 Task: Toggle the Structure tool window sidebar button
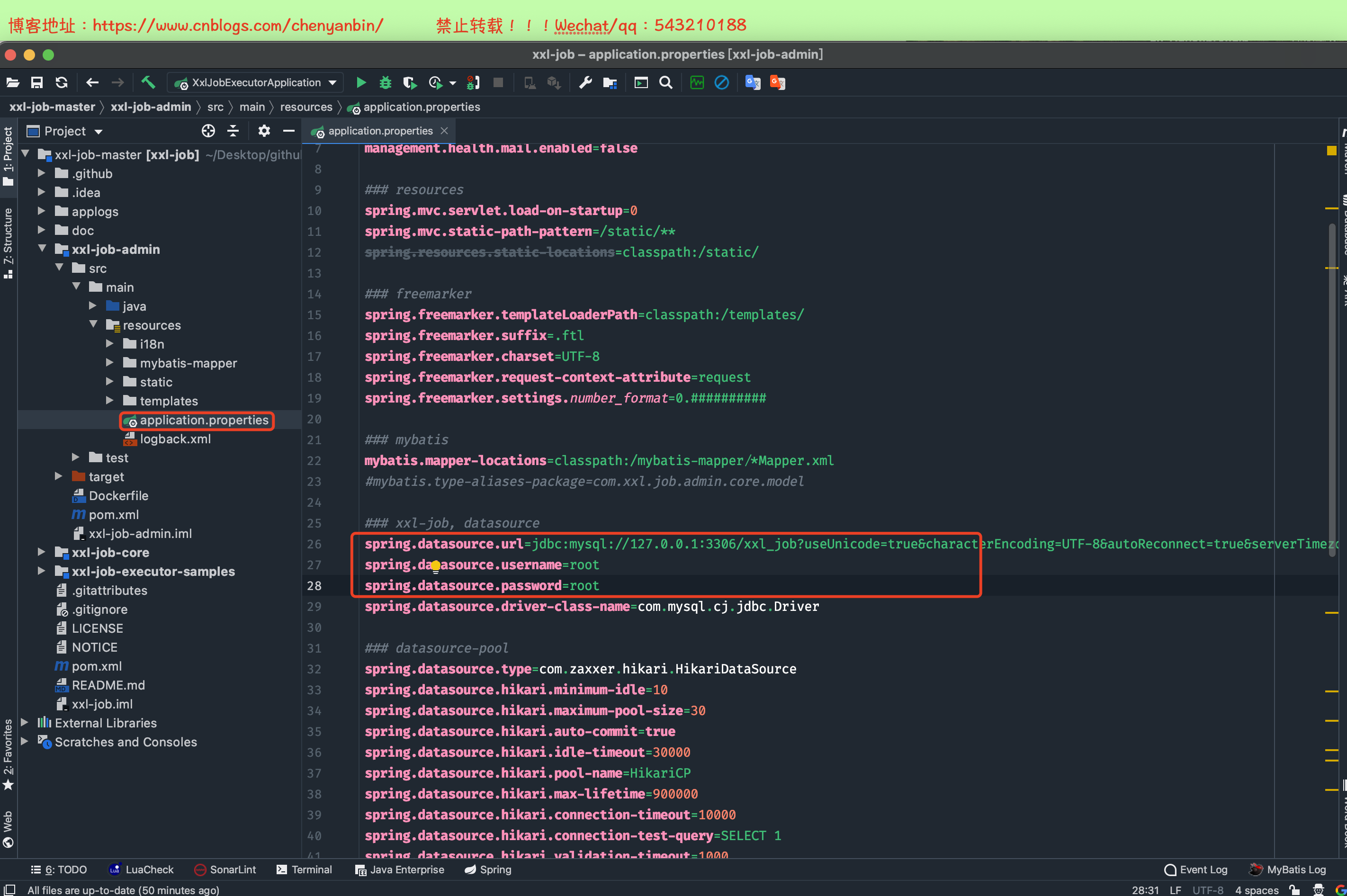pos(8,243)
